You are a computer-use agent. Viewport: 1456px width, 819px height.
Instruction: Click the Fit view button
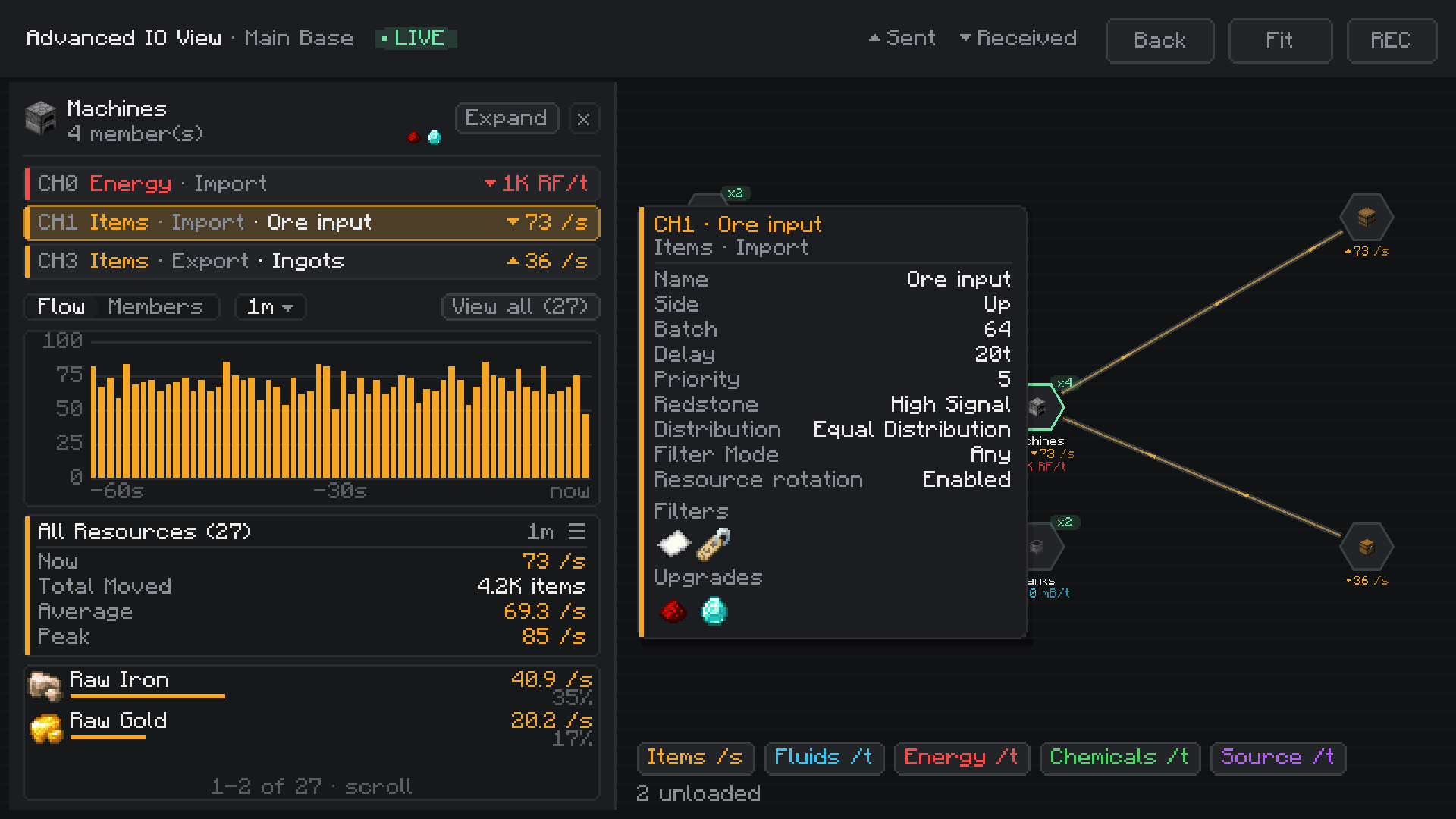(x=1279, y=40)
